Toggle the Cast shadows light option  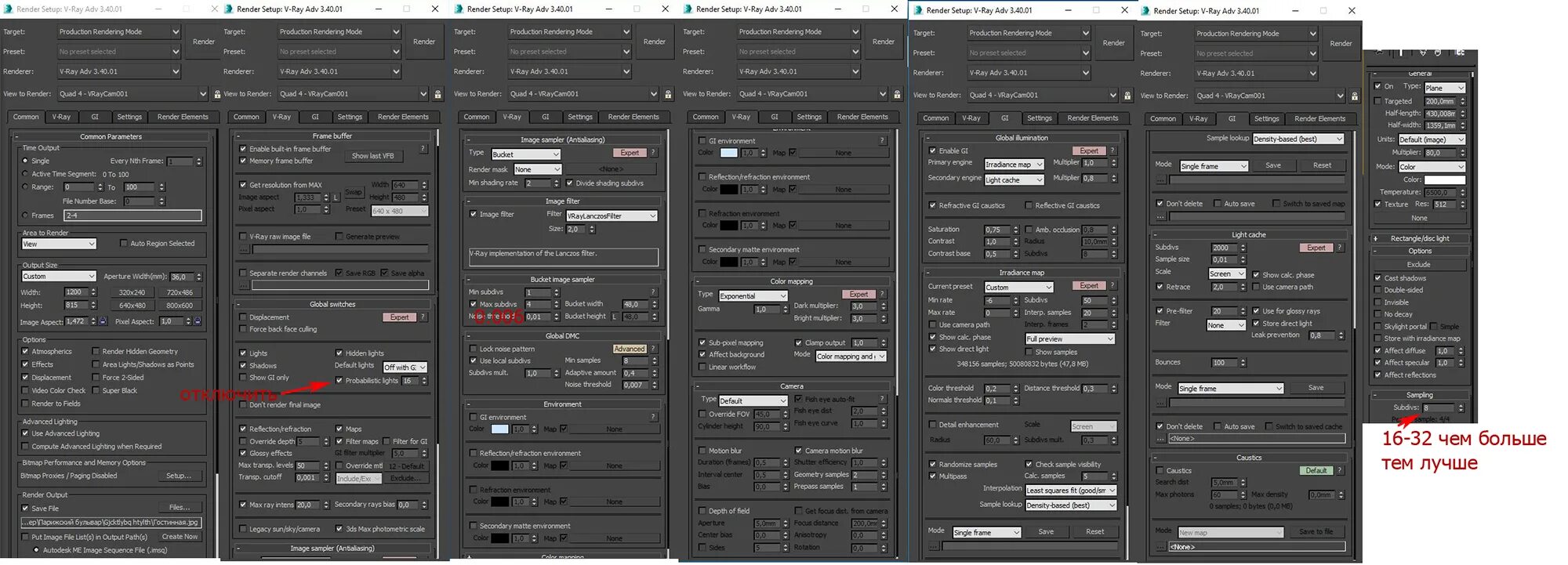click(x=1378, y=278)
